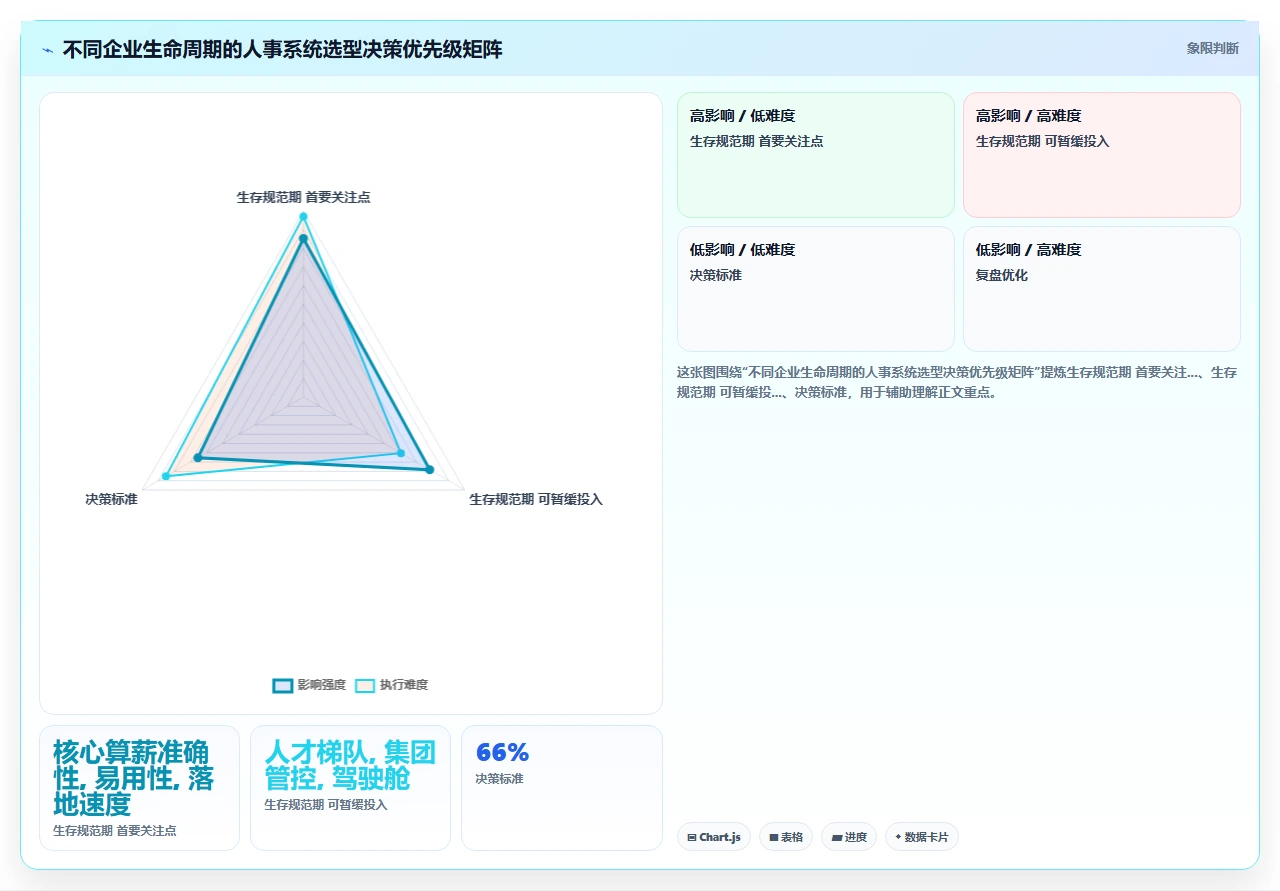This screenshot has width=1280, height=891.
Task: Click the 66% 决策标准 stat card
Action: (x=562, y=788)
